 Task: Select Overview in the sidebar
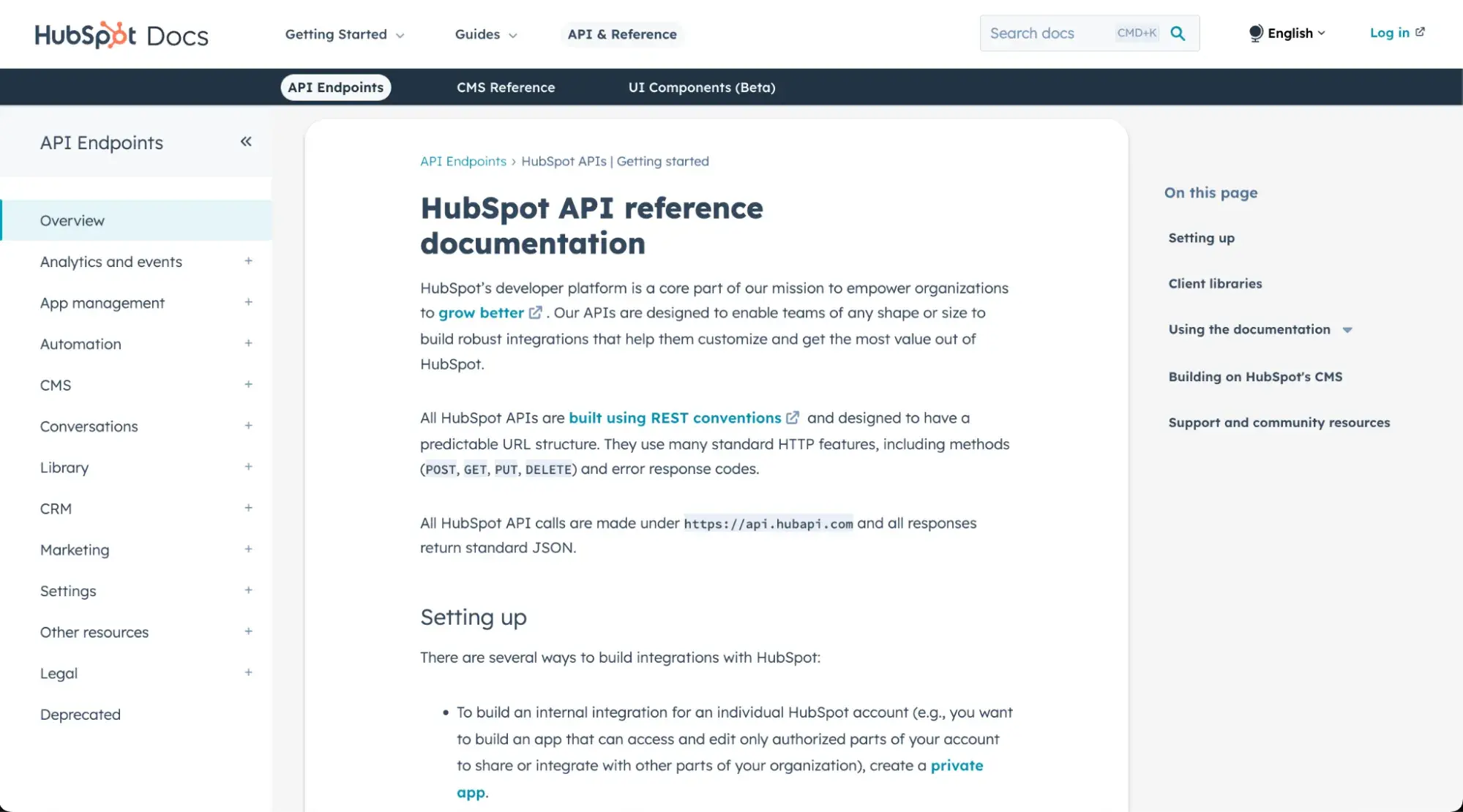point(136,220)
